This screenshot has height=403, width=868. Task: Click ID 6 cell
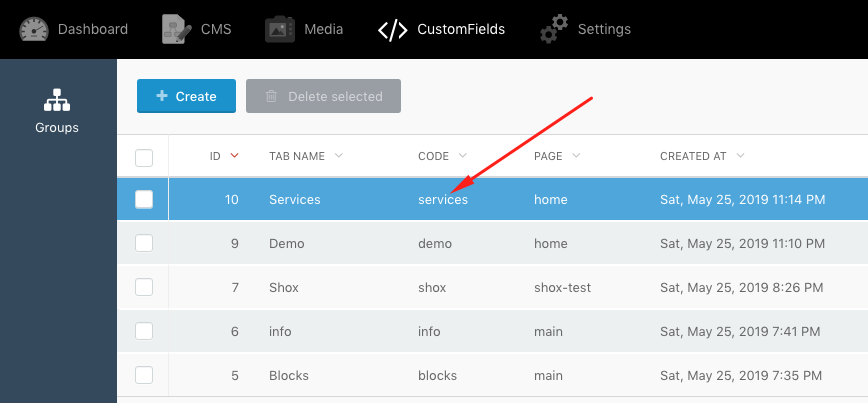[235, 332]
